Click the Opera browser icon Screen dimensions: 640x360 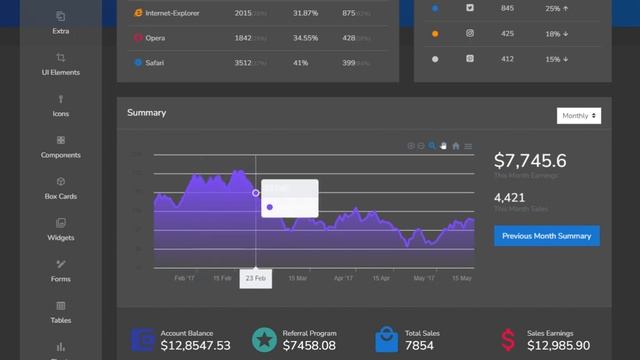(138, 38)
